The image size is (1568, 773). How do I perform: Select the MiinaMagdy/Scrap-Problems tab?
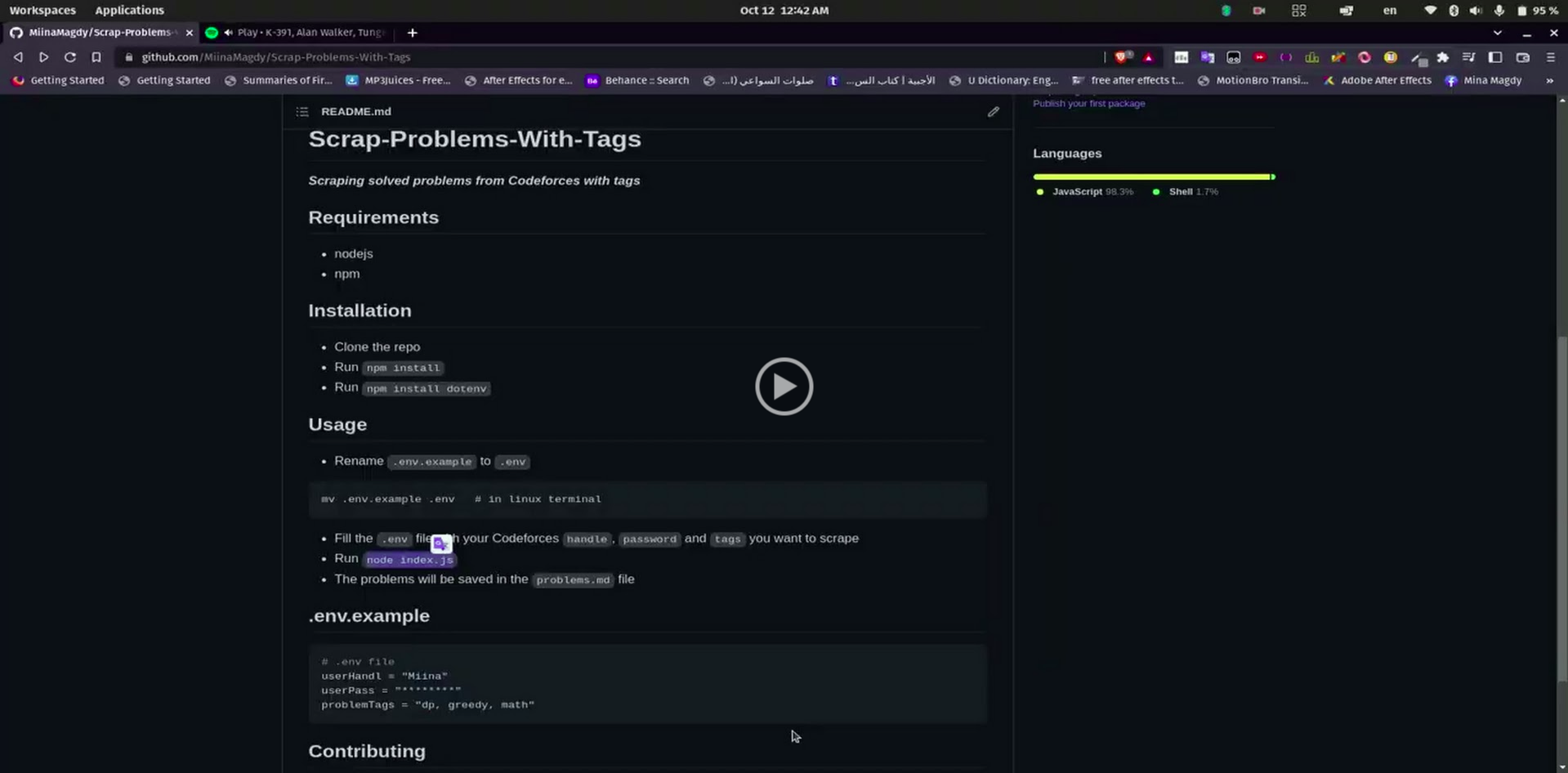pyautogui.click(x=100, y=33)
